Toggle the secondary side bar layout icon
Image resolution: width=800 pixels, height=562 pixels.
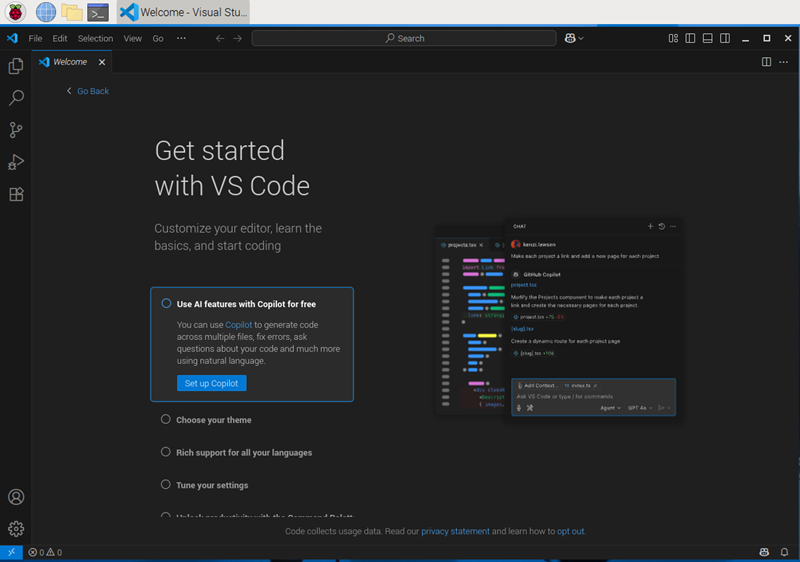click(725, 38)
